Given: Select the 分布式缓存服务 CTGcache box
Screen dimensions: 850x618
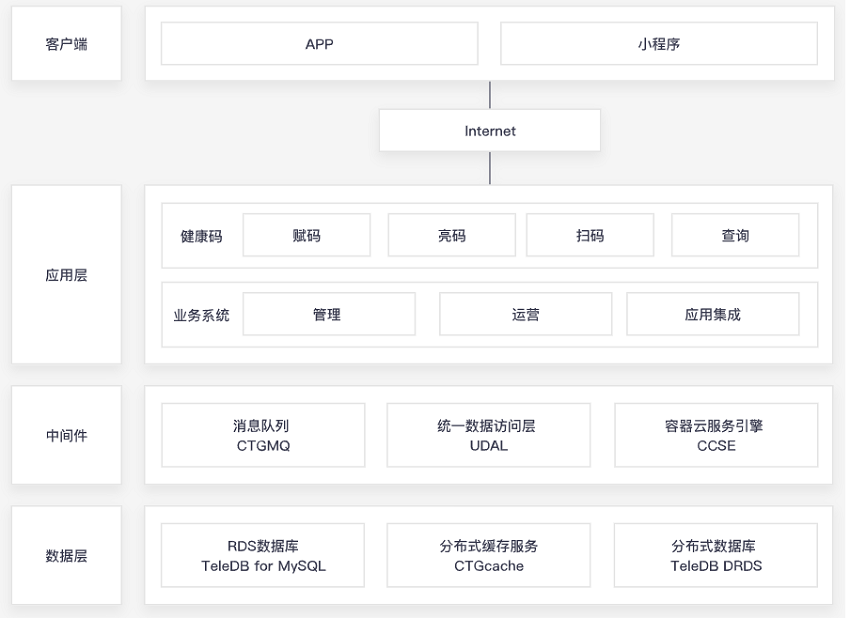Looking at the screenshot, I should [x=488, y=555].
